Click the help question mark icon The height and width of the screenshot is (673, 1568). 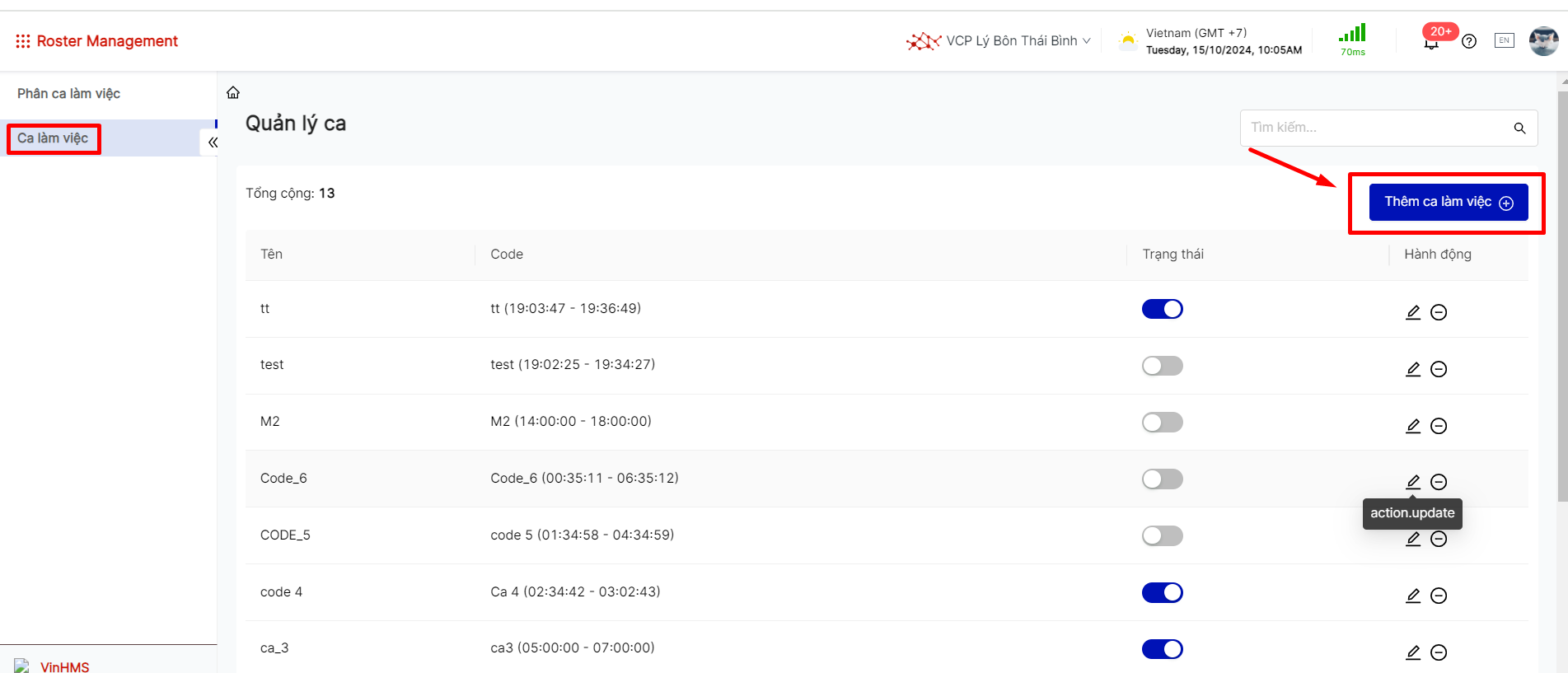coord(1469,41)
